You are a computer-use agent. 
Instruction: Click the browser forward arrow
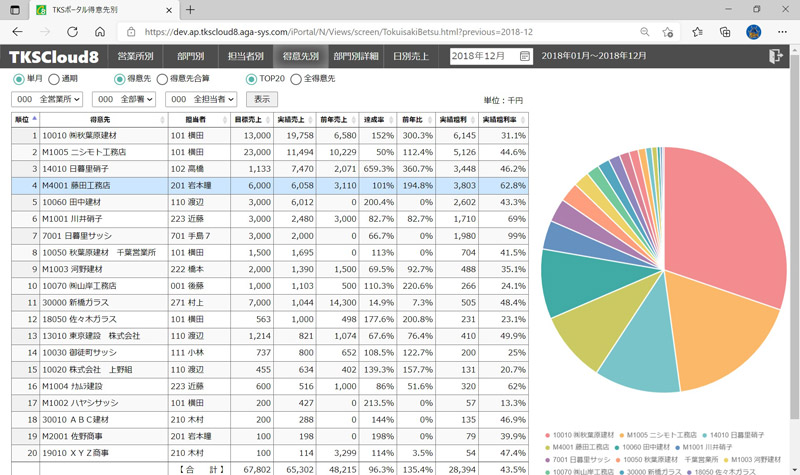(x=45, y=32)
